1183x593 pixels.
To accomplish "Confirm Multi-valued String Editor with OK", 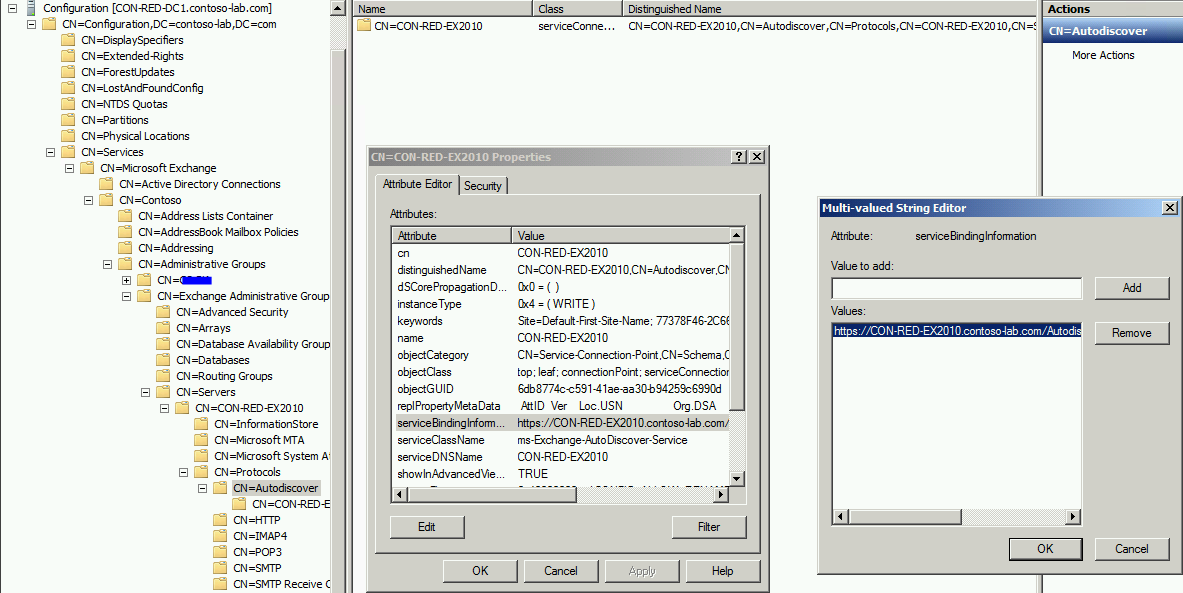I will (1045, 548).
